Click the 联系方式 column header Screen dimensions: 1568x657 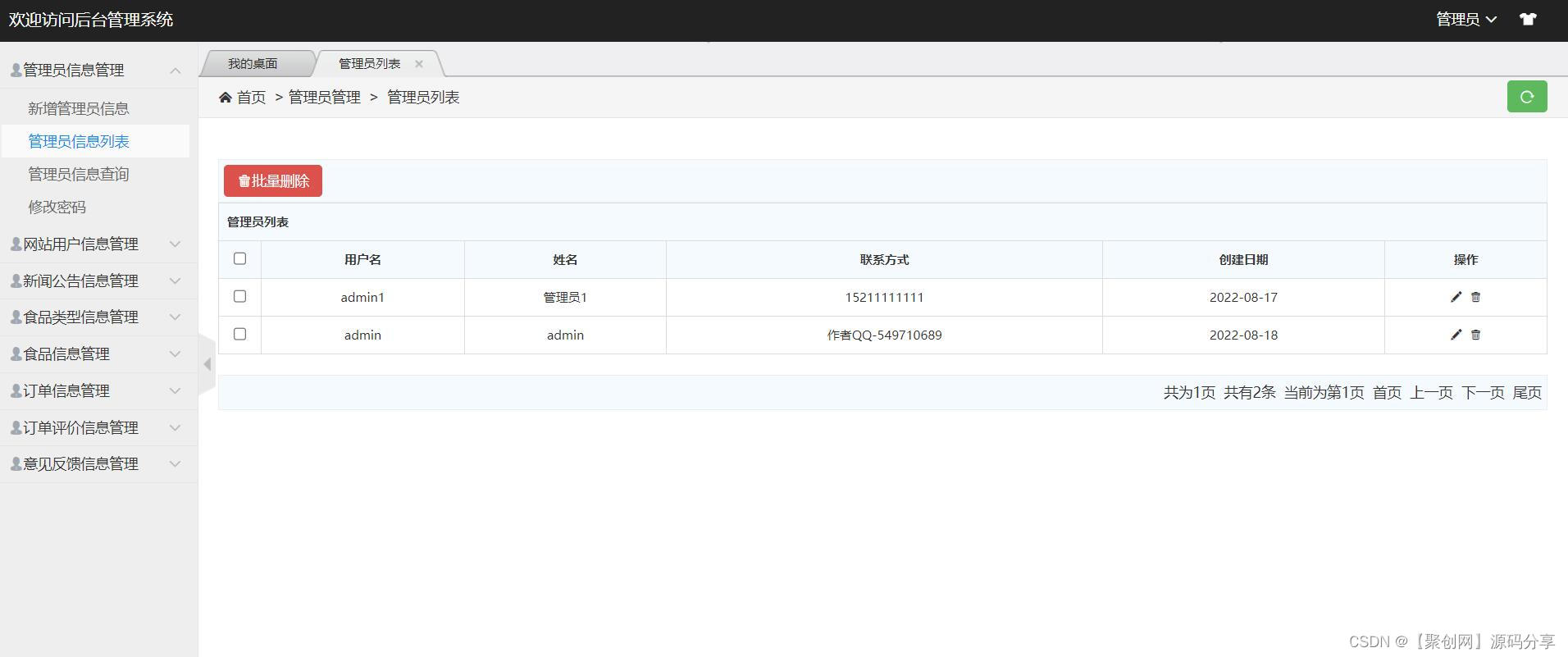pyautogui.click(x=884, y=260)
